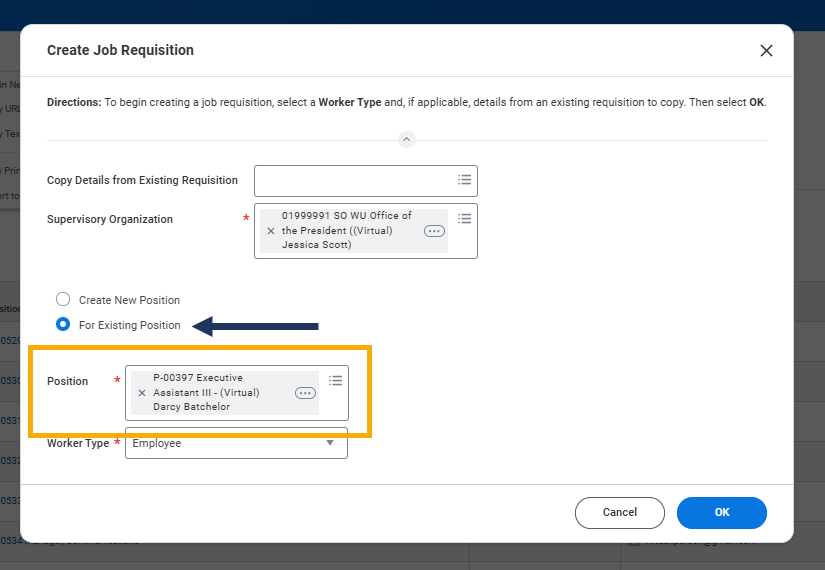Open the Worker Type dropdown

(236, 443)
